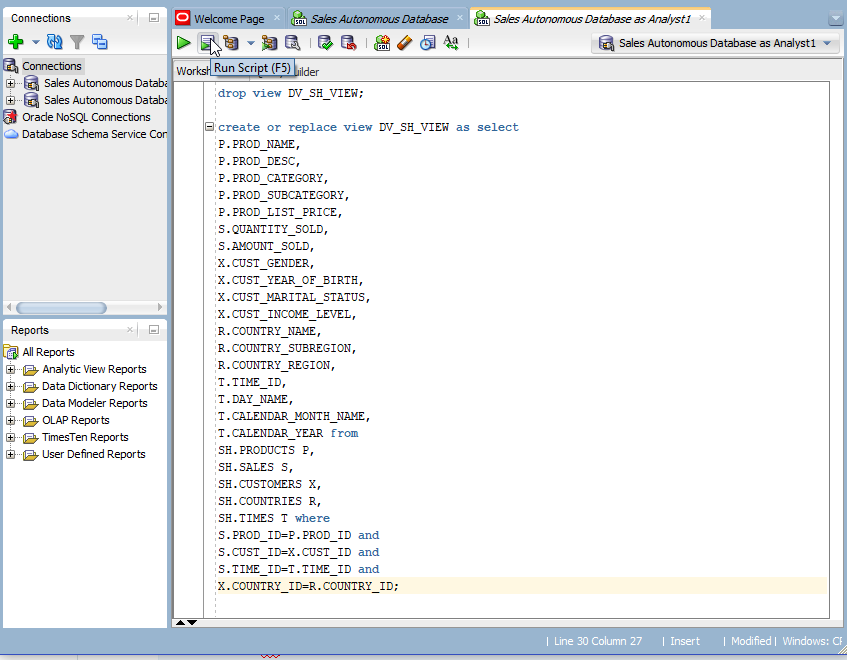847x660 pixels.
Task: Click the green plus New Connection icon
Action: [16, 42]
